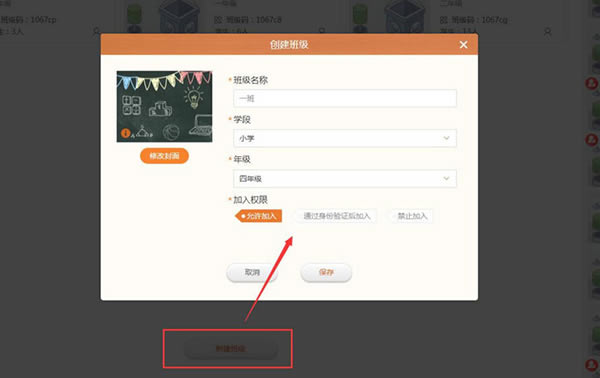Close the 创建班级 dialog with the X
The height and width of the screenshot is (378, 600).
click(463, 45)
